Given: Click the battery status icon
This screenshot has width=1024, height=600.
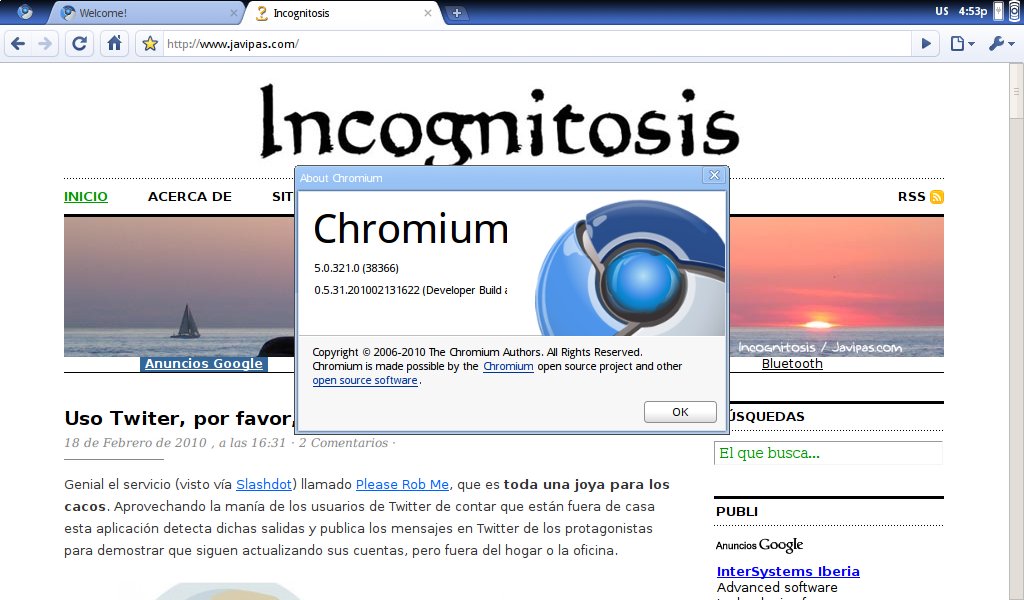Looking at the screenshot, I should [x=999, y=11].
